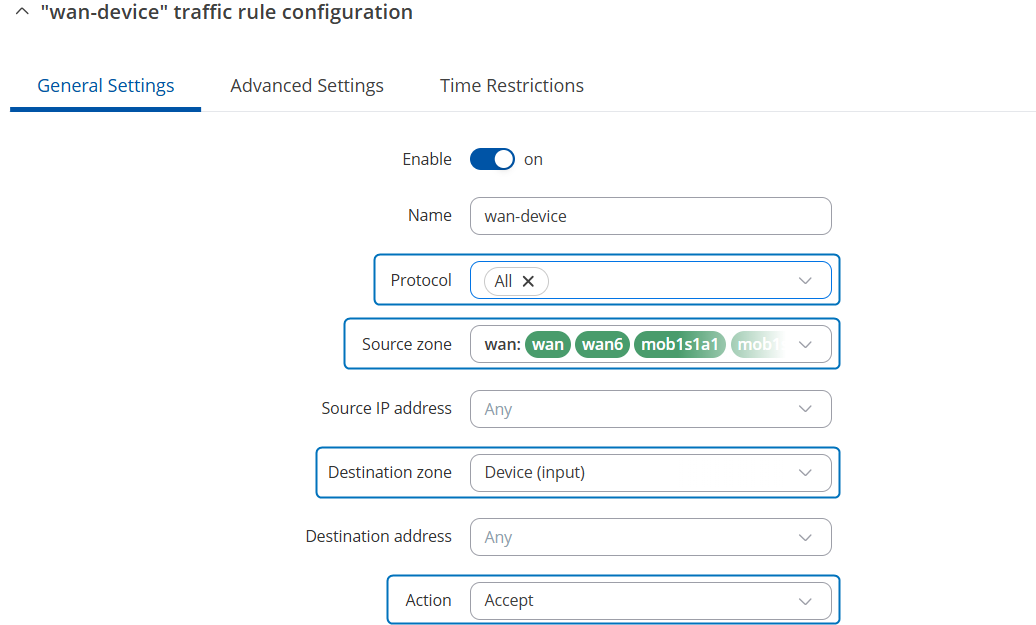
Task: Click the Destination address "Any" field
Action: coord(630,537)
